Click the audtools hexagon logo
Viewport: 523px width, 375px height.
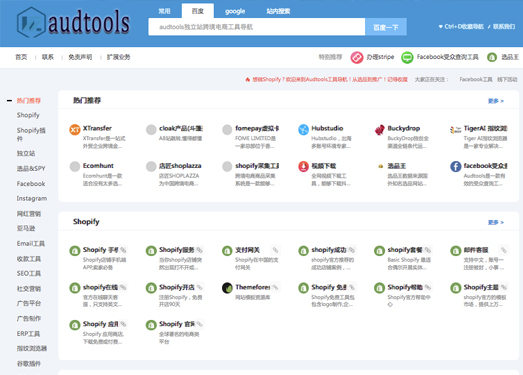pyautogui.click(x=31, y=22)
